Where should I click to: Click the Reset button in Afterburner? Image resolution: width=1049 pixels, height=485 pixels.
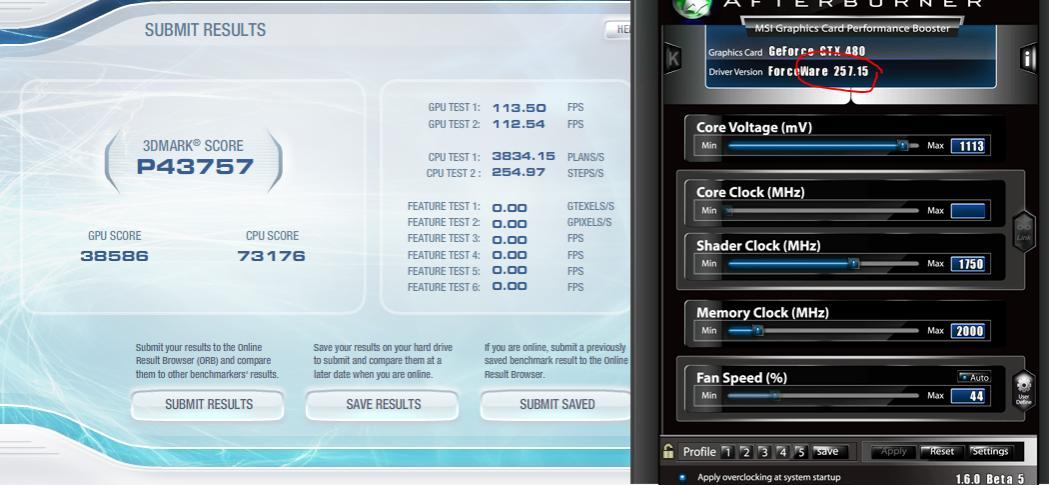[x=941, y=452]
